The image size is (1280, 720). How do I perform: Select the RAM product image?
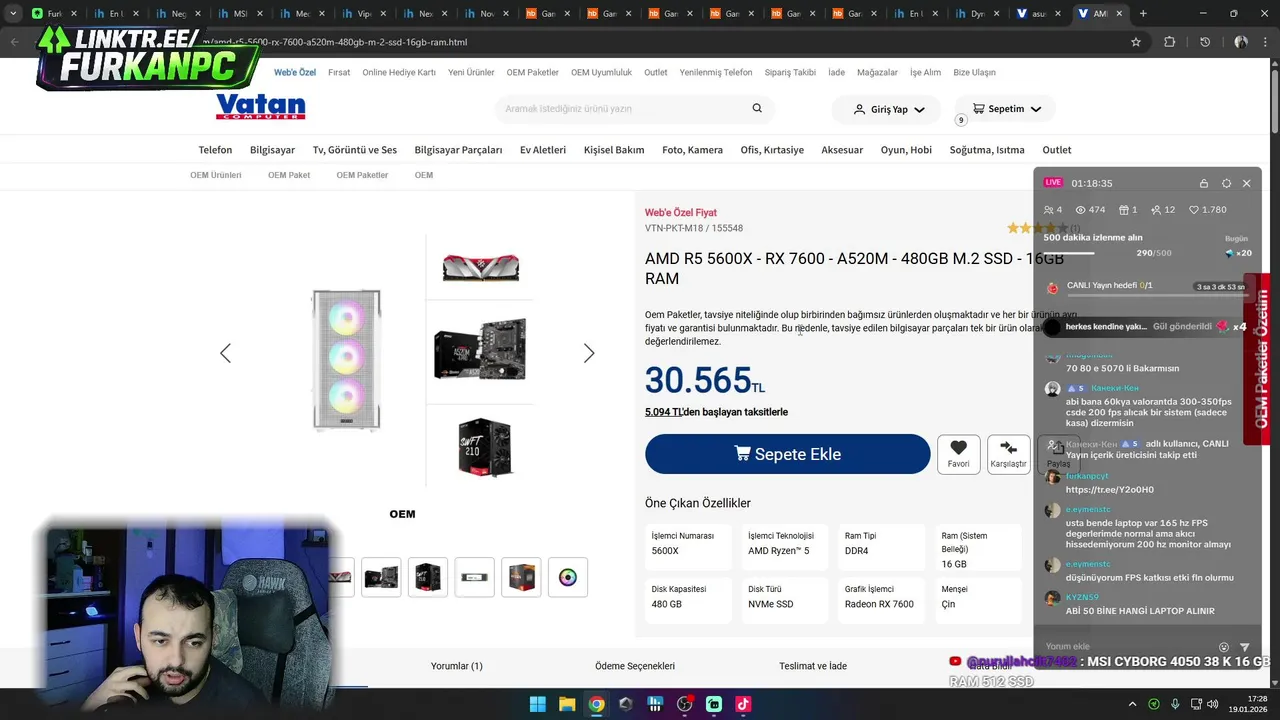pos(480,266)
